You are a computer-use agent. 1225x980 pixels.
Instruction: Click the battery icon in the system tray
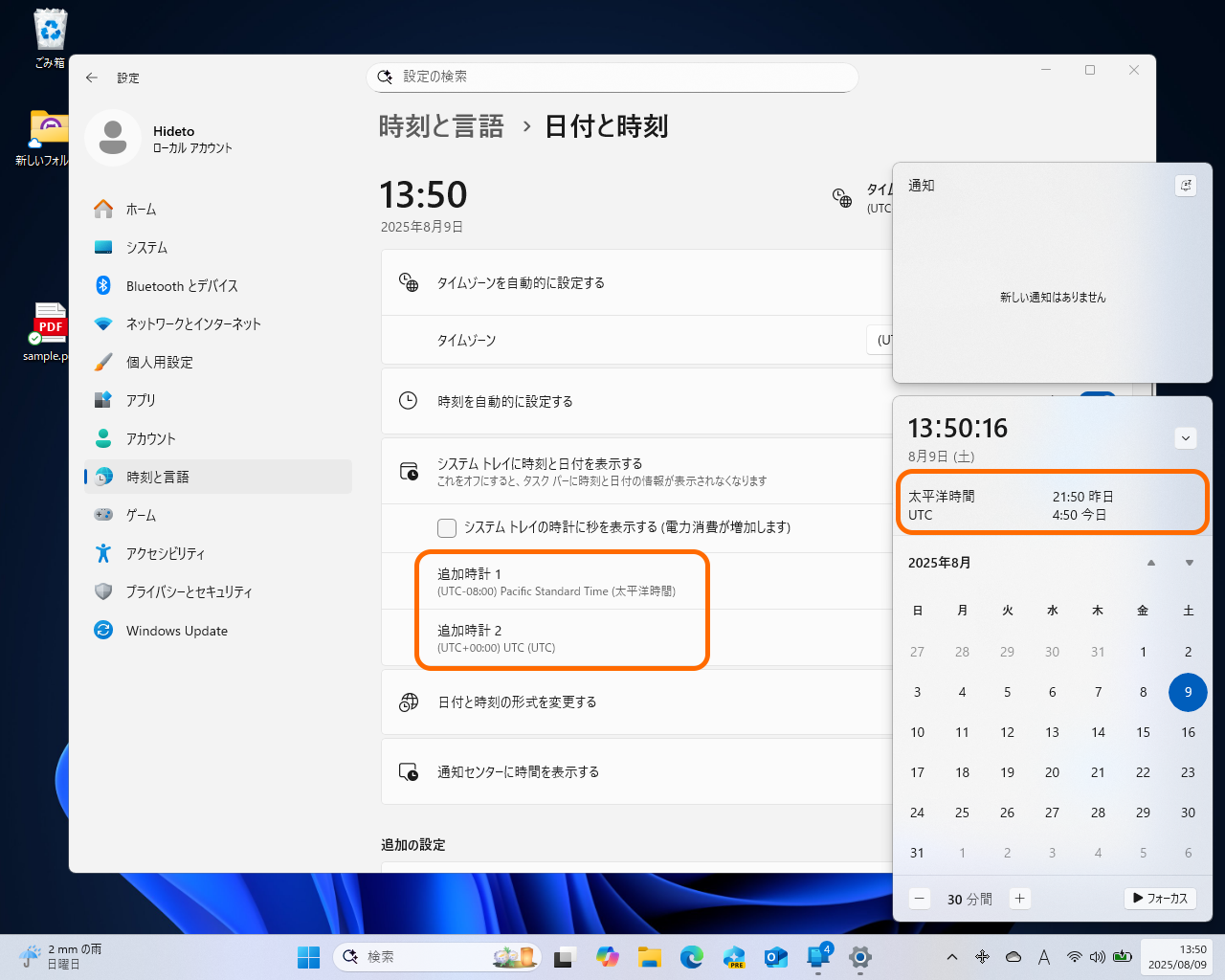[1123, 957]
